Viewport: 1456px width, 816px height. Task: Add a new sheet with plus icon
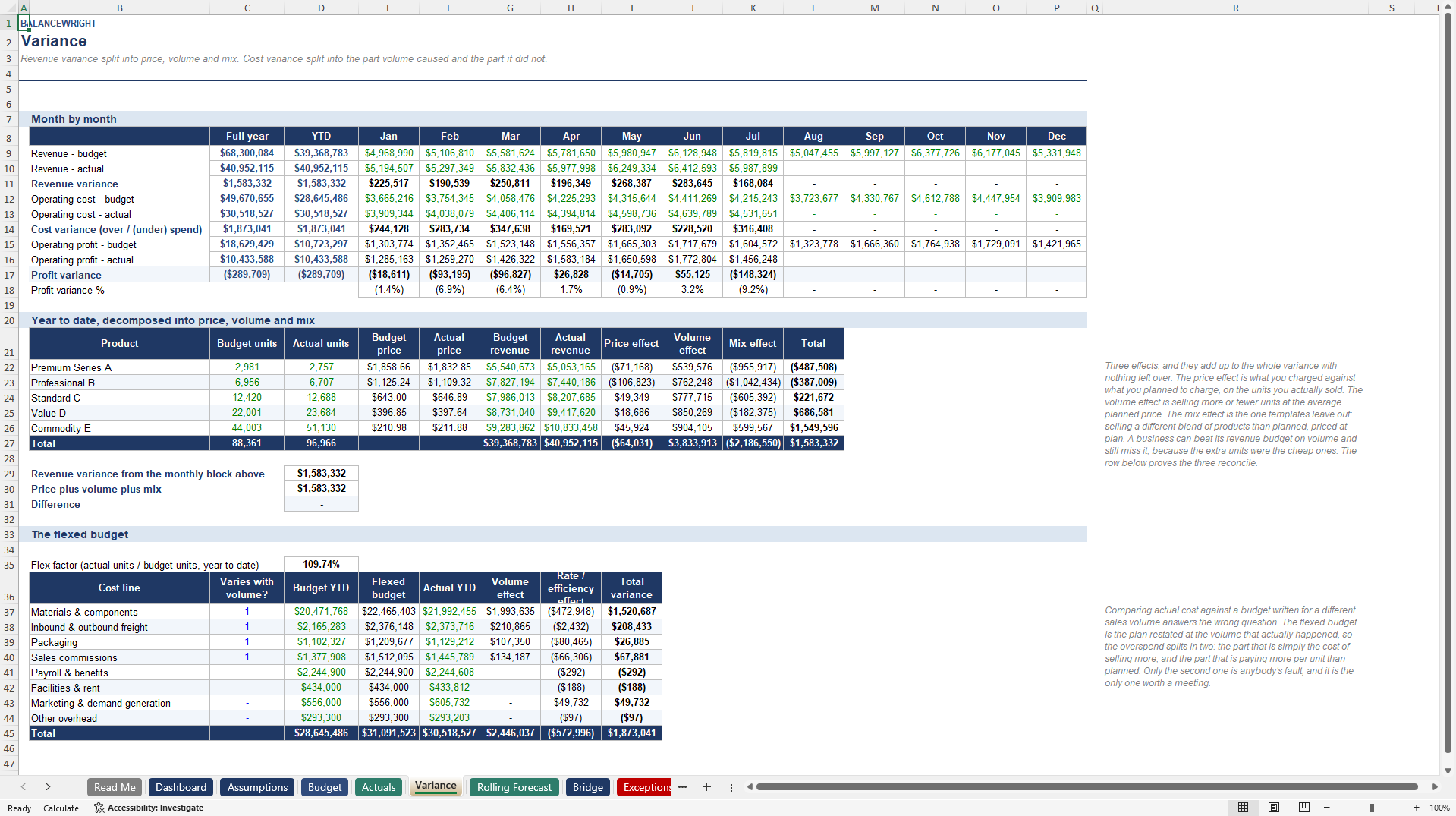pos(706,787)
